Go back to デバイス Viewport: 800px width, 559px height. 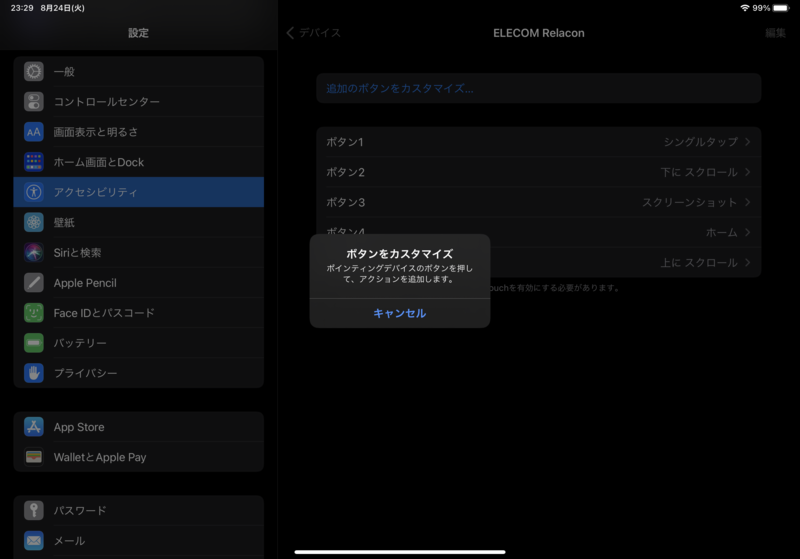click(313, 33)
